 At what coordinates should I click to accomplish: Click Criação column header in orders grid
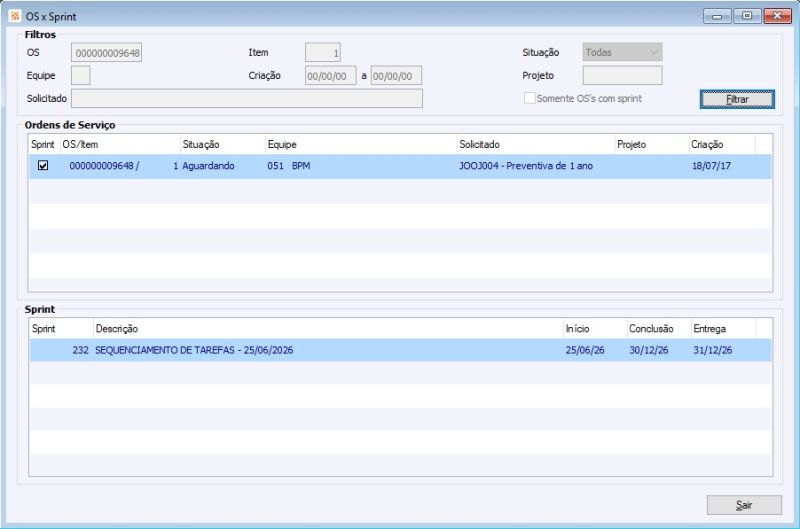(722, 144)
